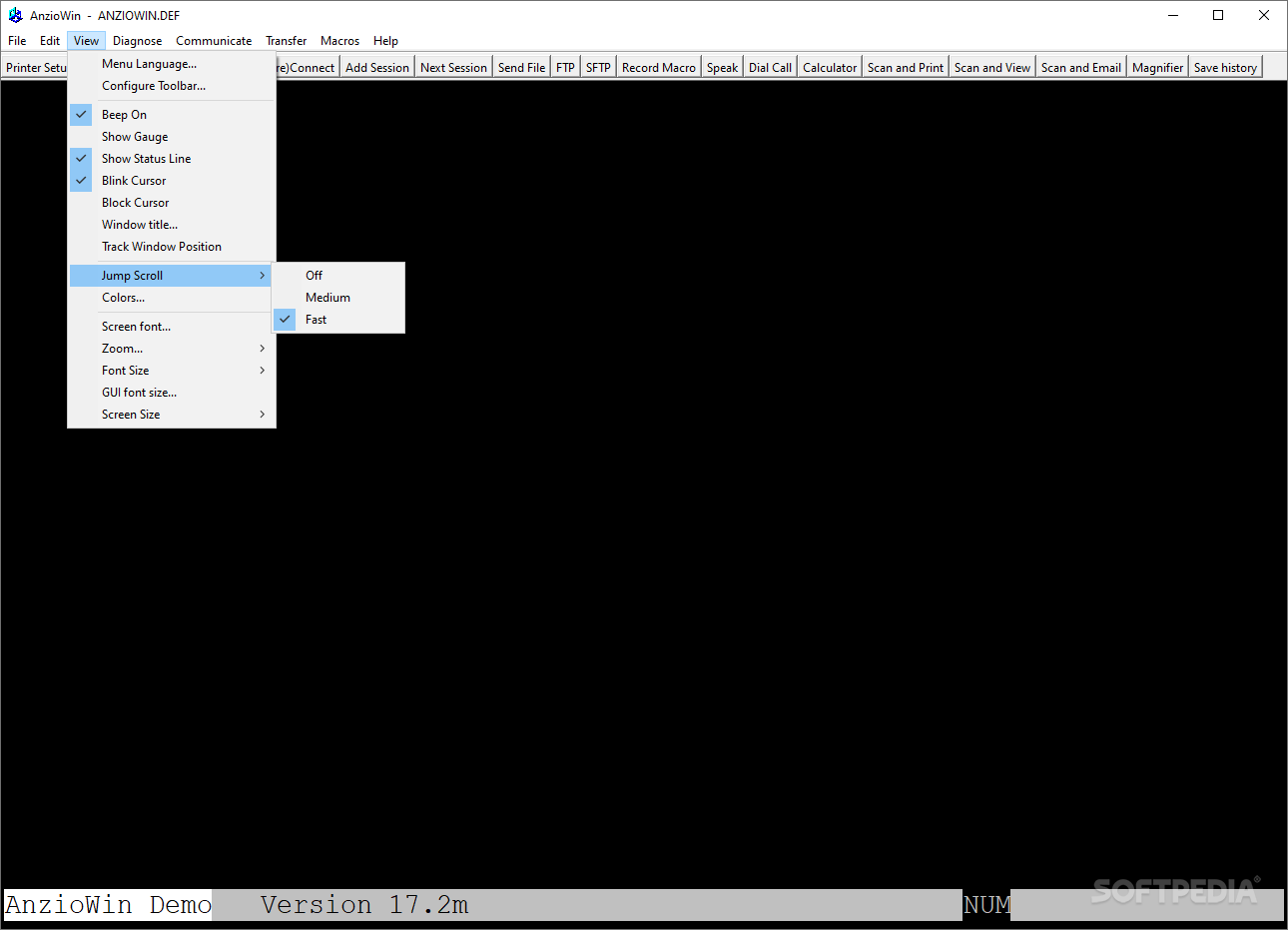Viewport: 1288px width, 930px height.
Task: Click Scan and View button
Action: (992, 68)
